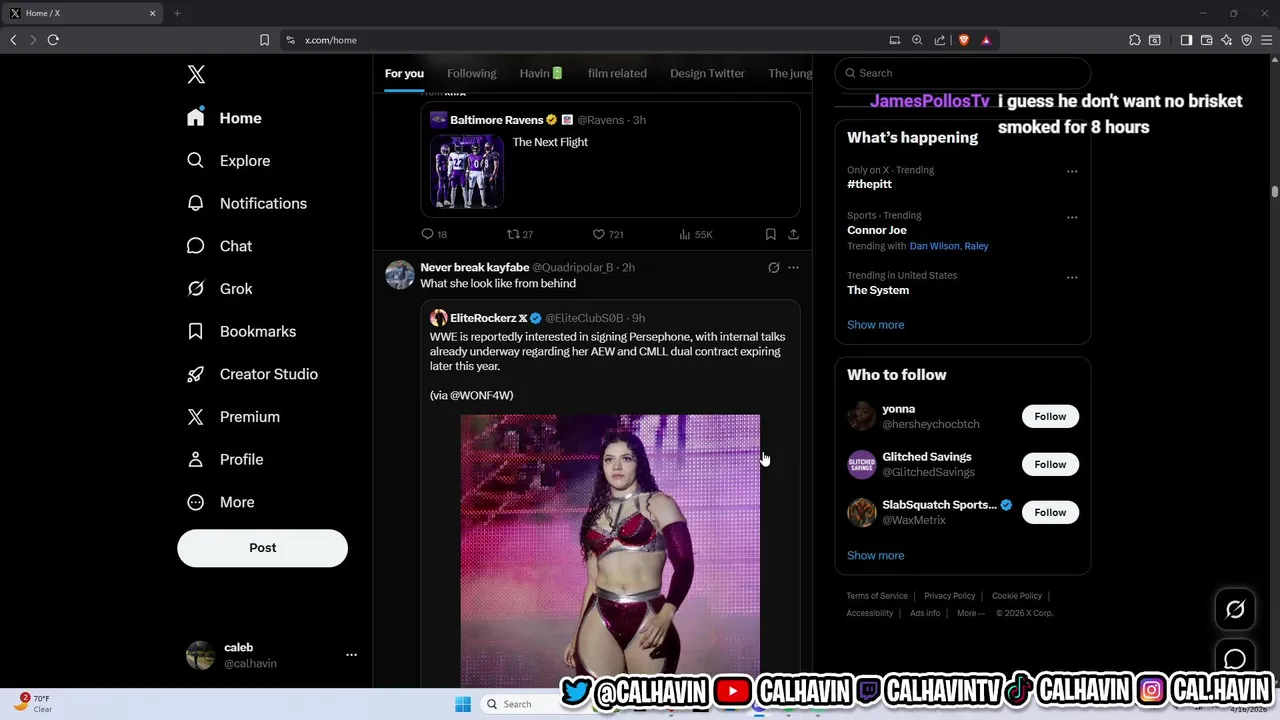View analytics of the Ravens post
Viewport: 1280px width, 720px height.
(x=695, y=234)
